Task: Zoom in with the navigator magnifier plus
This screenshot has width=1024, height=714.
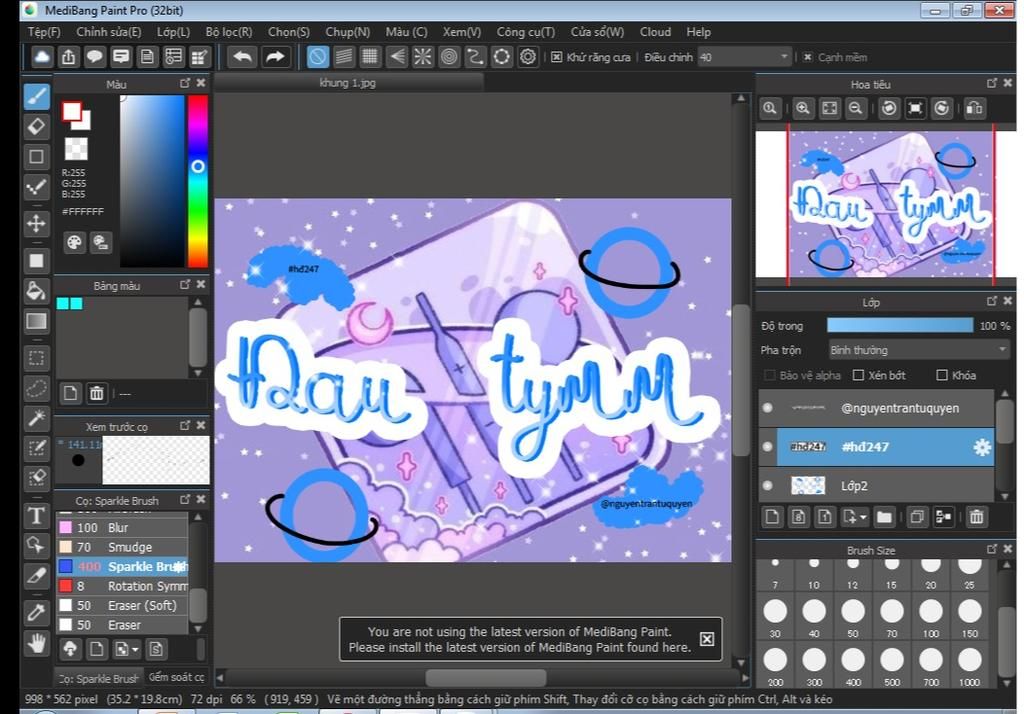Action: tap(803, 108)
